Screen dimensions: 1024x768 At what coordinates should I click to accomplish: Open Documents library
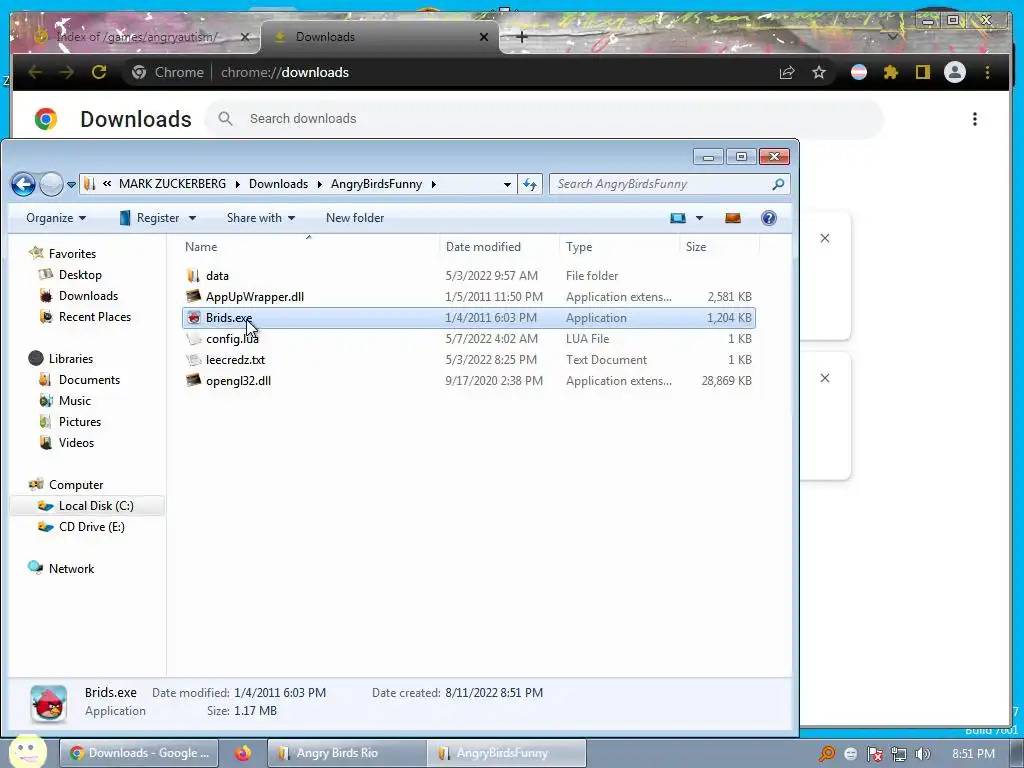(x=89, y=380)
